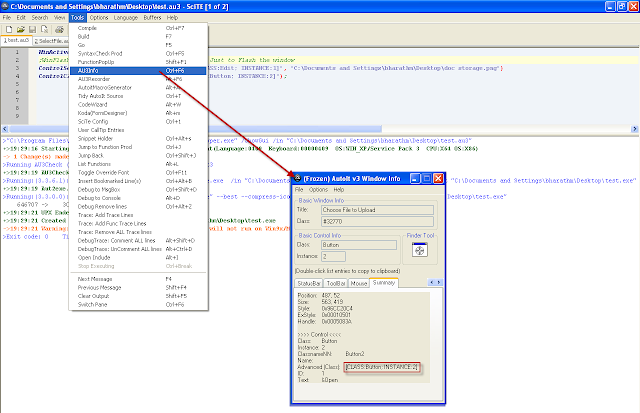Choose SyntaxCheck Prod in Tools menu
Image resolution: width=640 pixels, height=413 pixels.
tap(138, 53)
